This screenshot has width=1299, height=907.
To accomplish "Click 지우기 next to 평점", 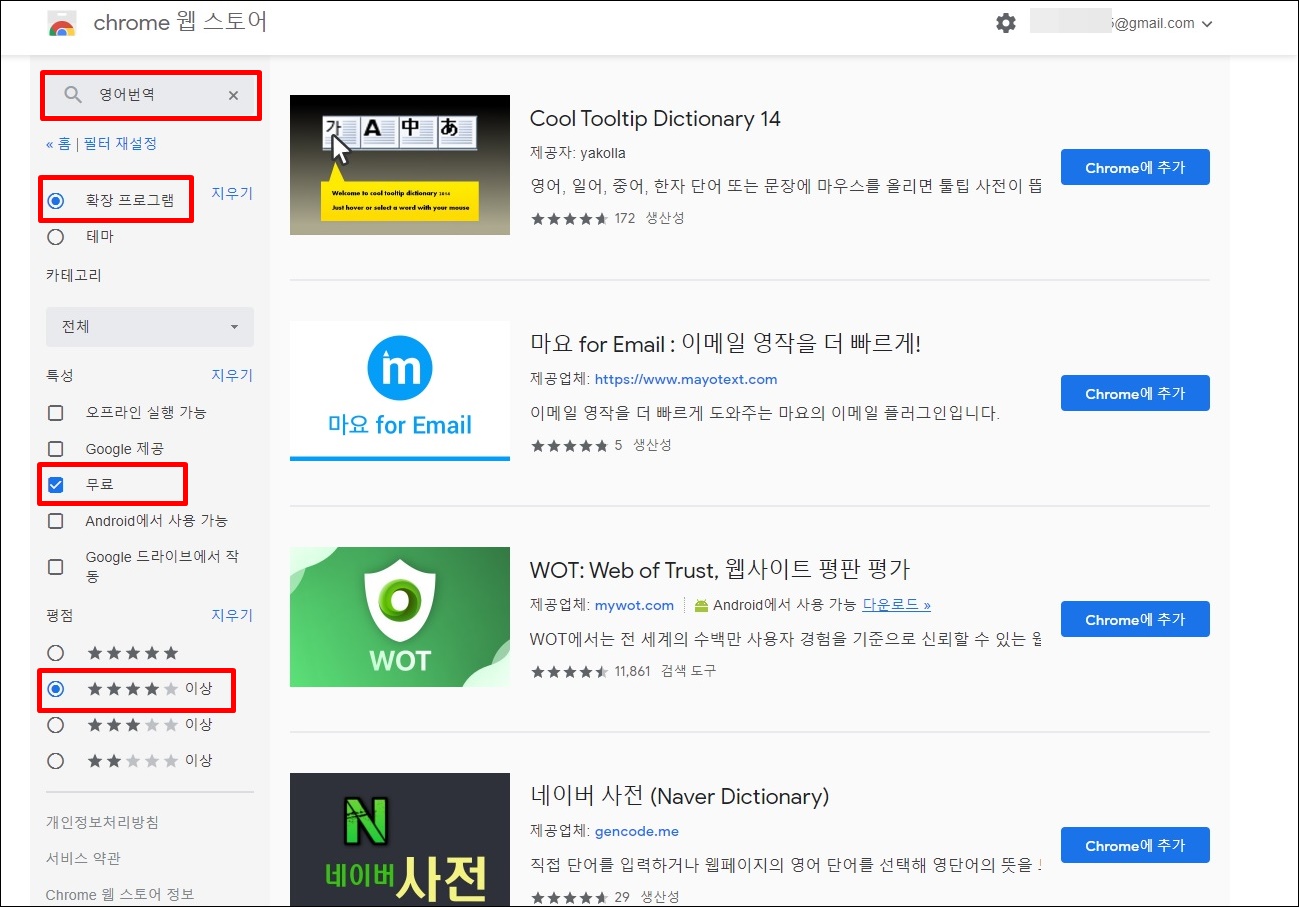I will coord(232,615).
